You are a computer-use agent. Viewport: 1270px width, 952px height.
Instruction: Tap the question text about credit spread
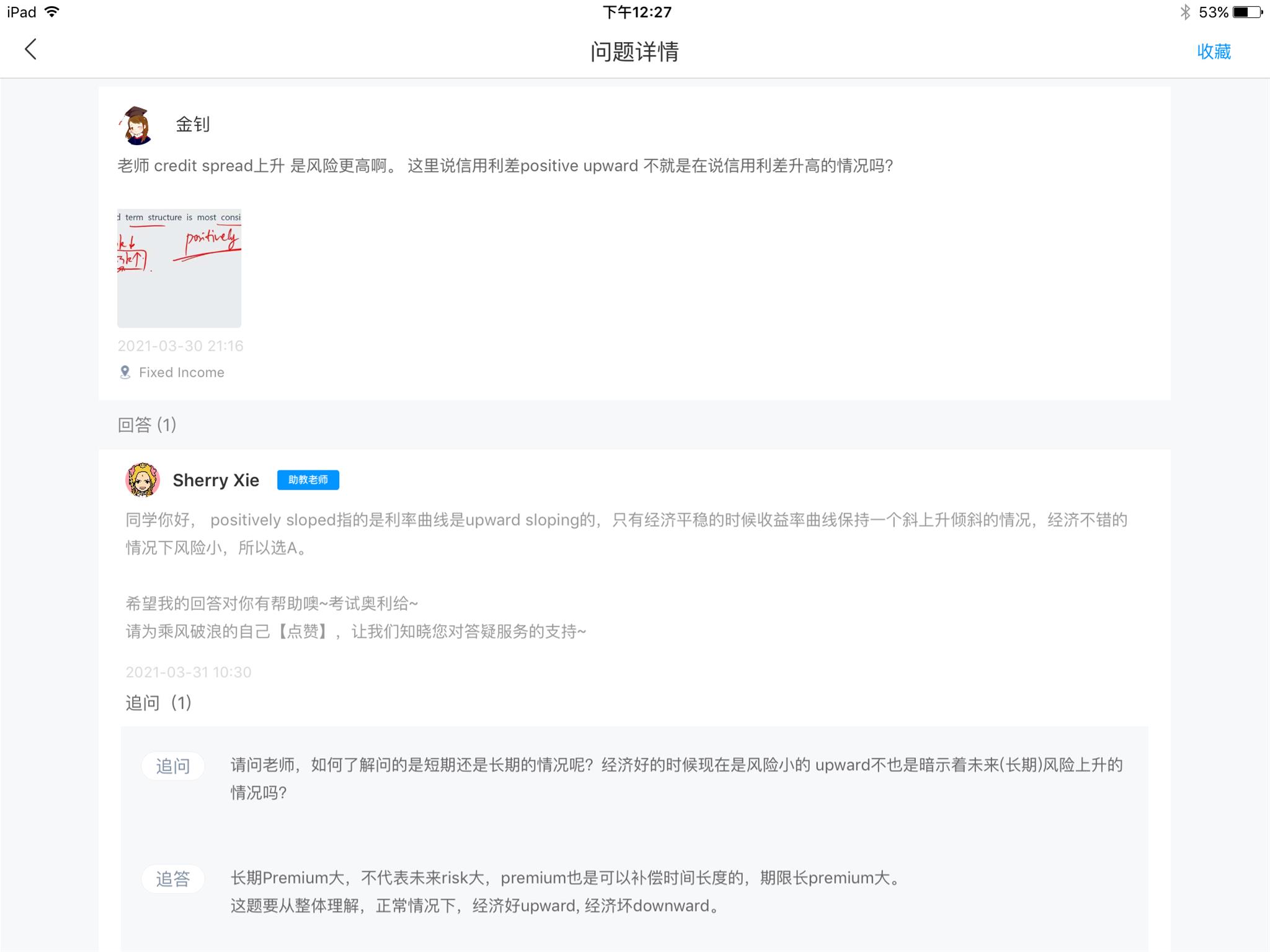click(x=505, y=166)
